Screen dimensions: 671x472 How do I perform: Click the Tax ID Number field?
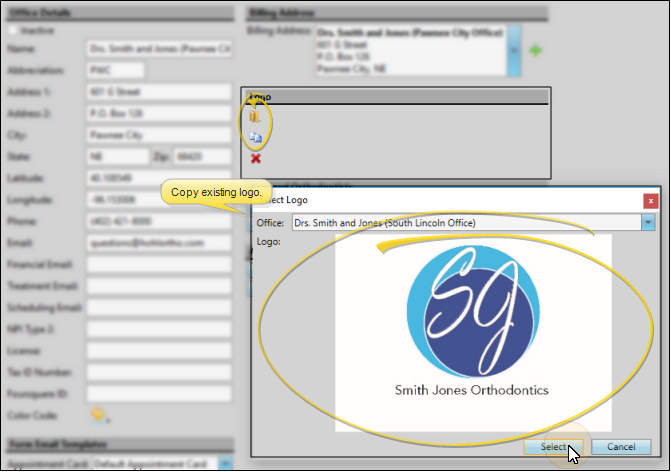(158, 372)
